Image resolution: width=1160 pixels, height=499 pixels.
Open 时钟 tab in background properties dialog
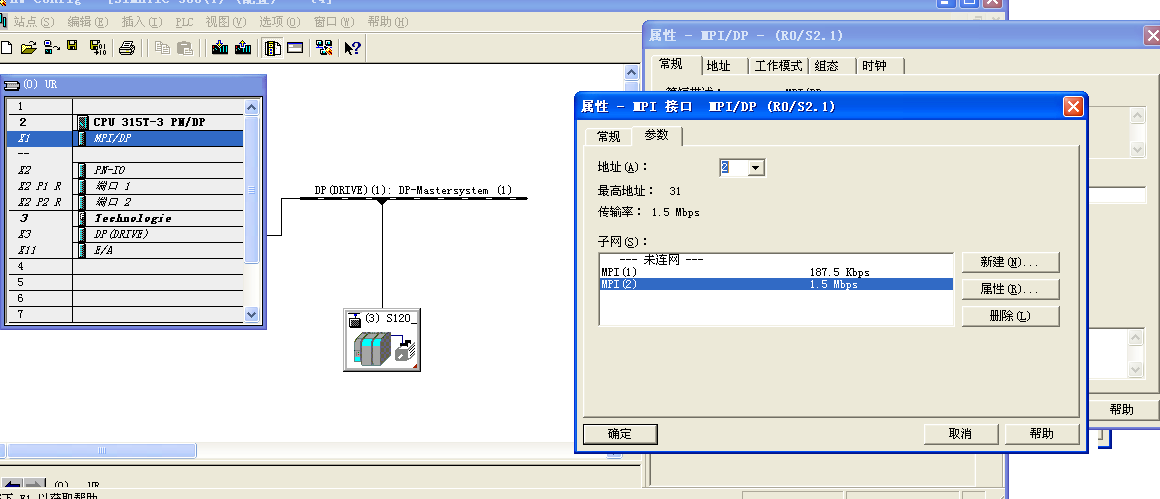pos(874,66)
